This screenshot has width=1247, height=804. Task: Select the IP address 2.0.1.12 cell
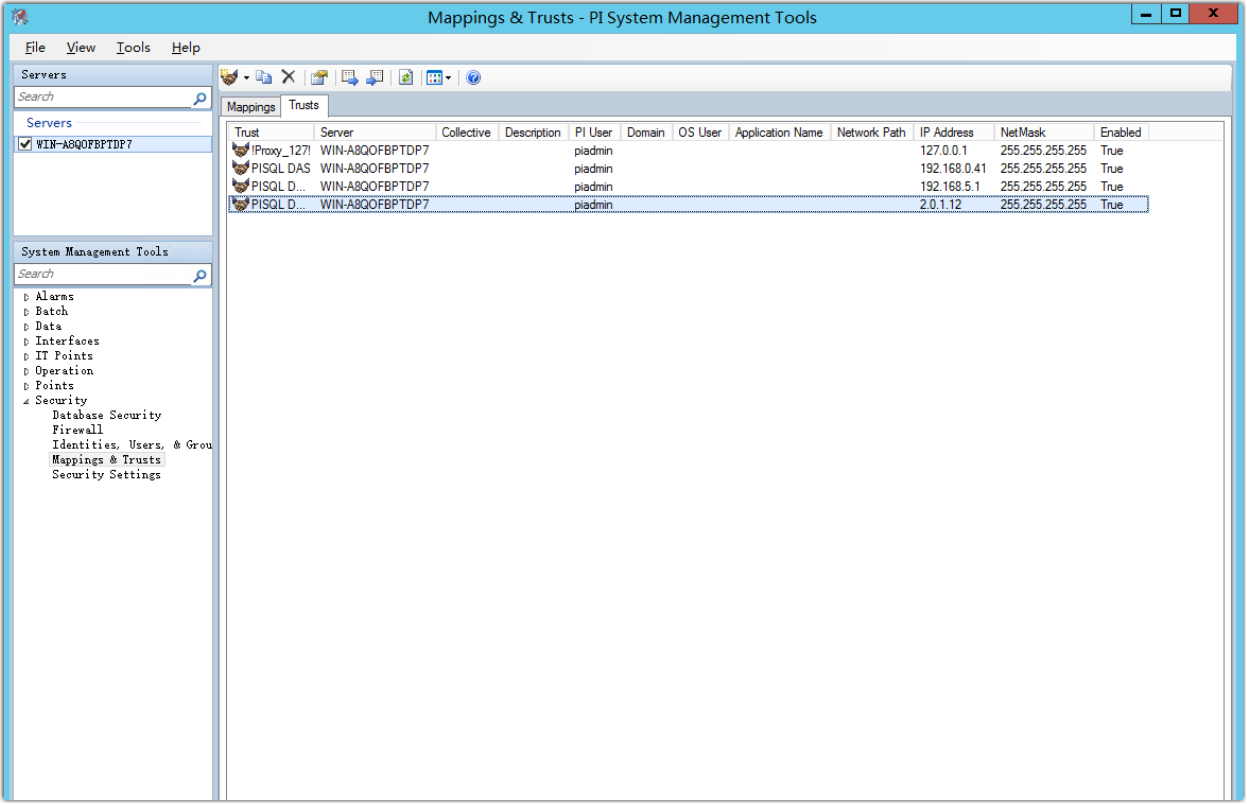941,205
